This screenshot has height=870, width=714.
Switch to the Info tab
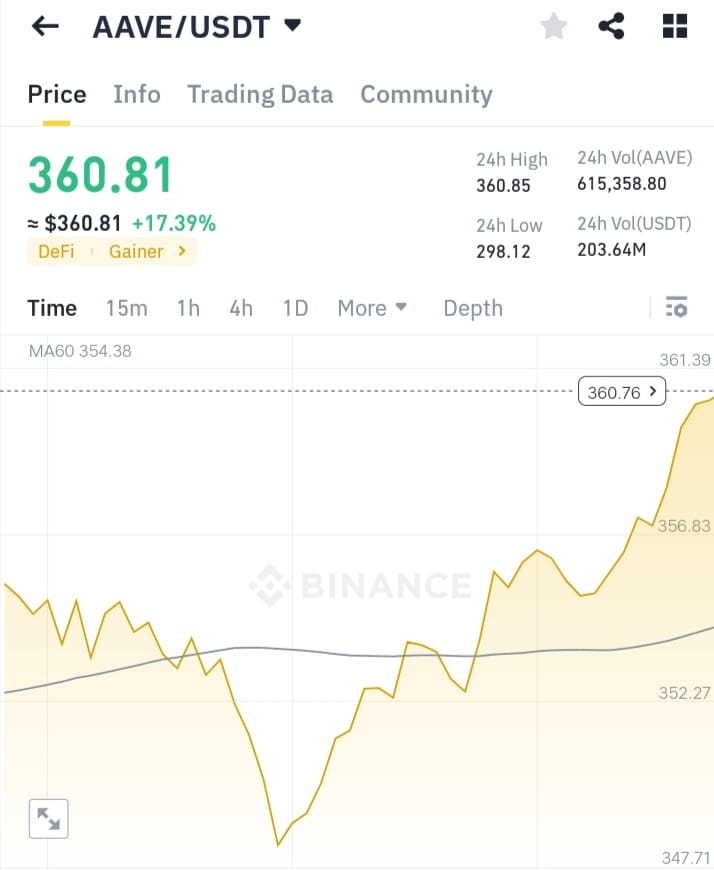(137, 94)
